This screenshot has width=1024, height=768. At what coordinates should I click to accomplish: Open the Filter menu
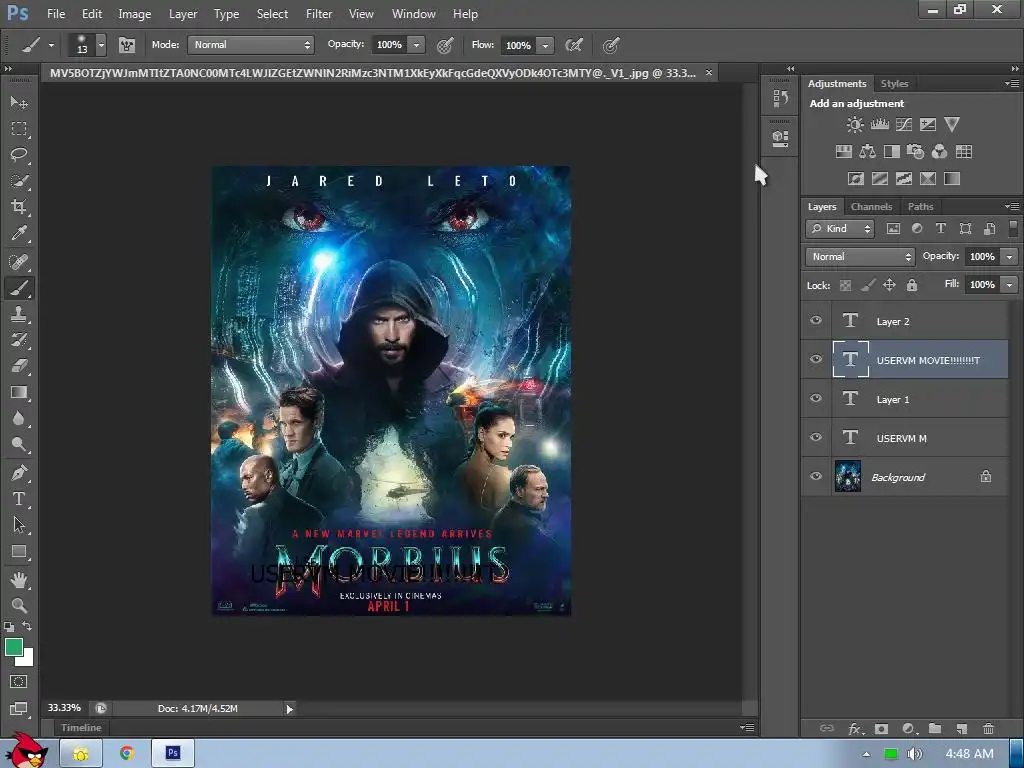[319, 14]
